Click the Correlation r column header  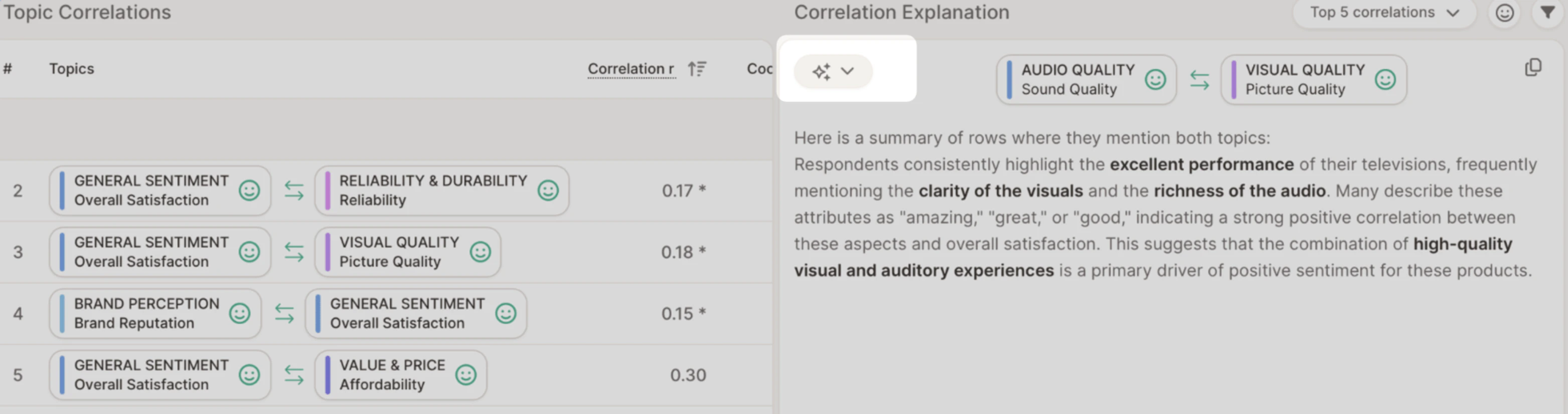tap(631, 69)
